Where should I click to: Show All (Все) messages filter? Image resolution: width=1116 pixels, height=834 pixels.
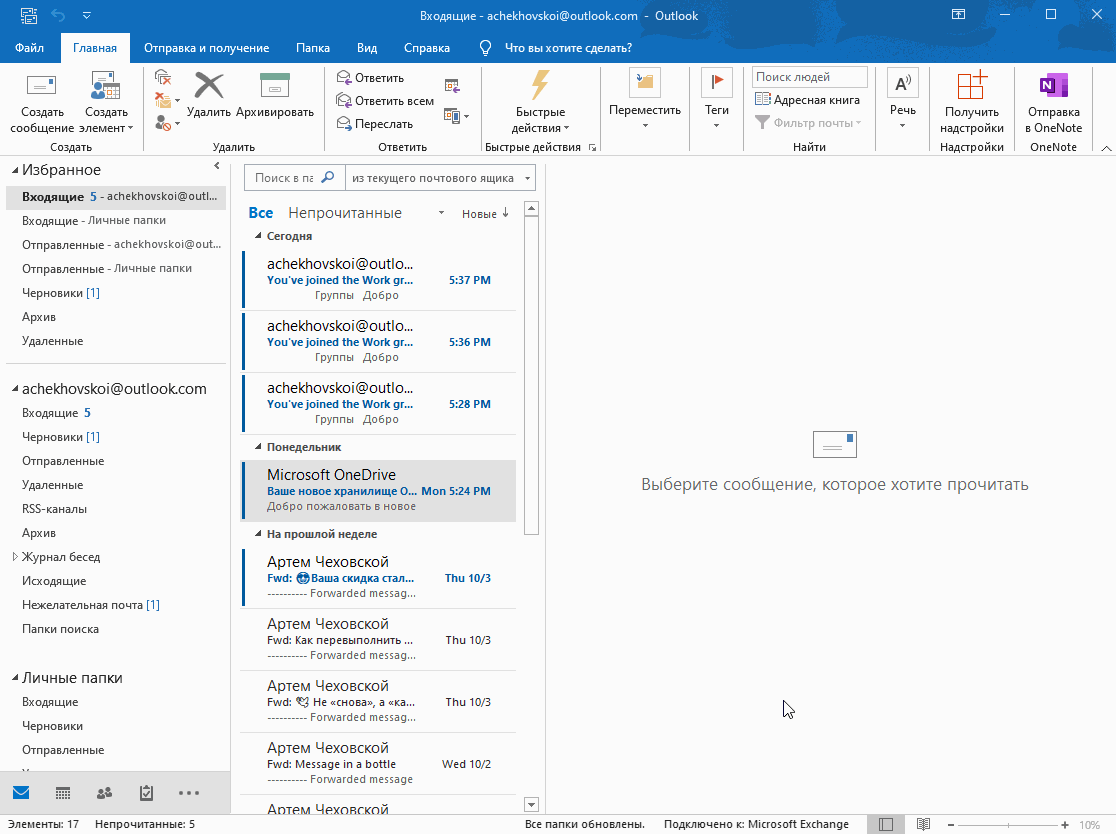click(260, 213)
